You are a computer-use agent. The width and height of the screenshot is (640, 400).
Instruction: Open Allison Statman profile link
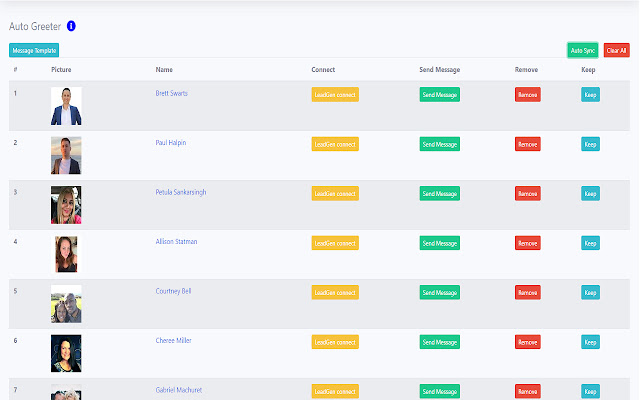(x=176, y=242)
